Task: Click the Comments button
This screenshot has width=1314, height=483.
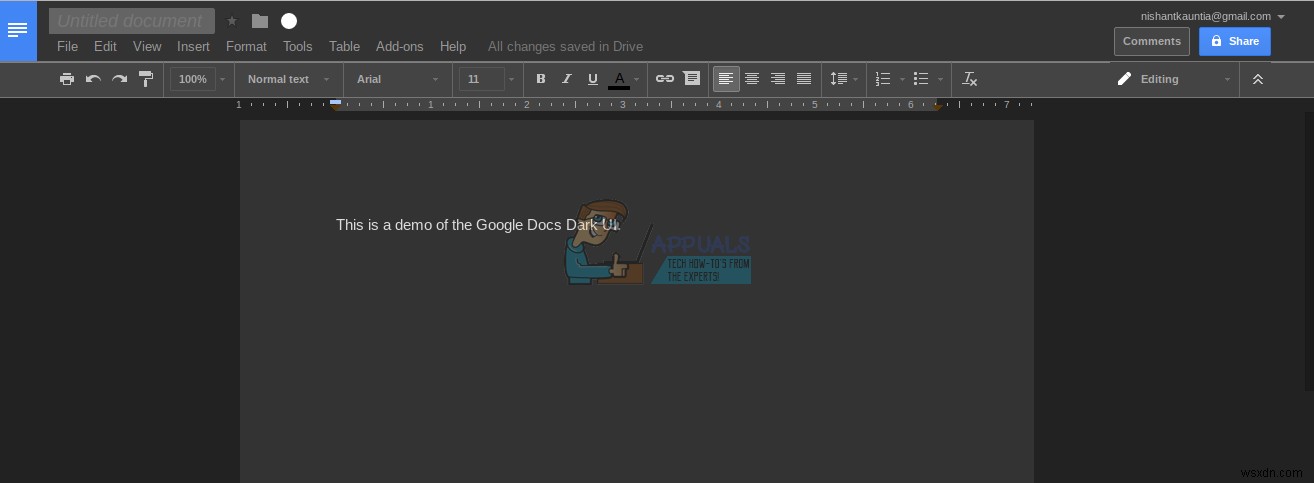Action: [x=1152, y=41]
